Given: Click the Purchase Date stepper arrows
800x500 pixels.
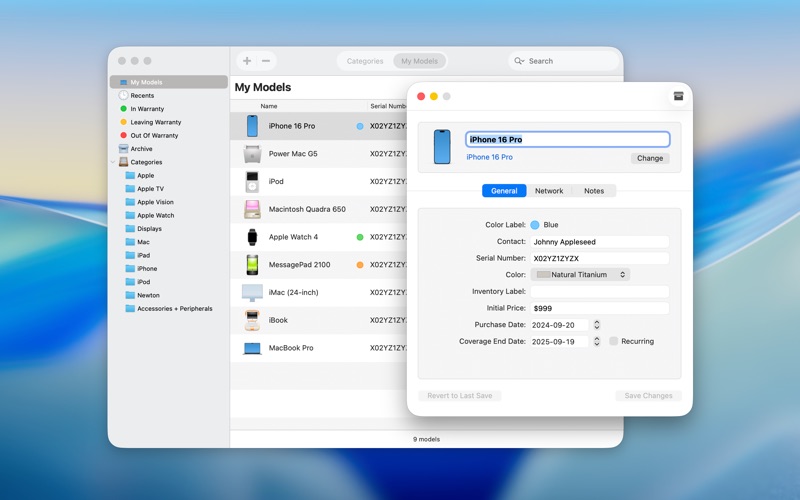Looking at the screenshot, I should [x=596, y=325].
